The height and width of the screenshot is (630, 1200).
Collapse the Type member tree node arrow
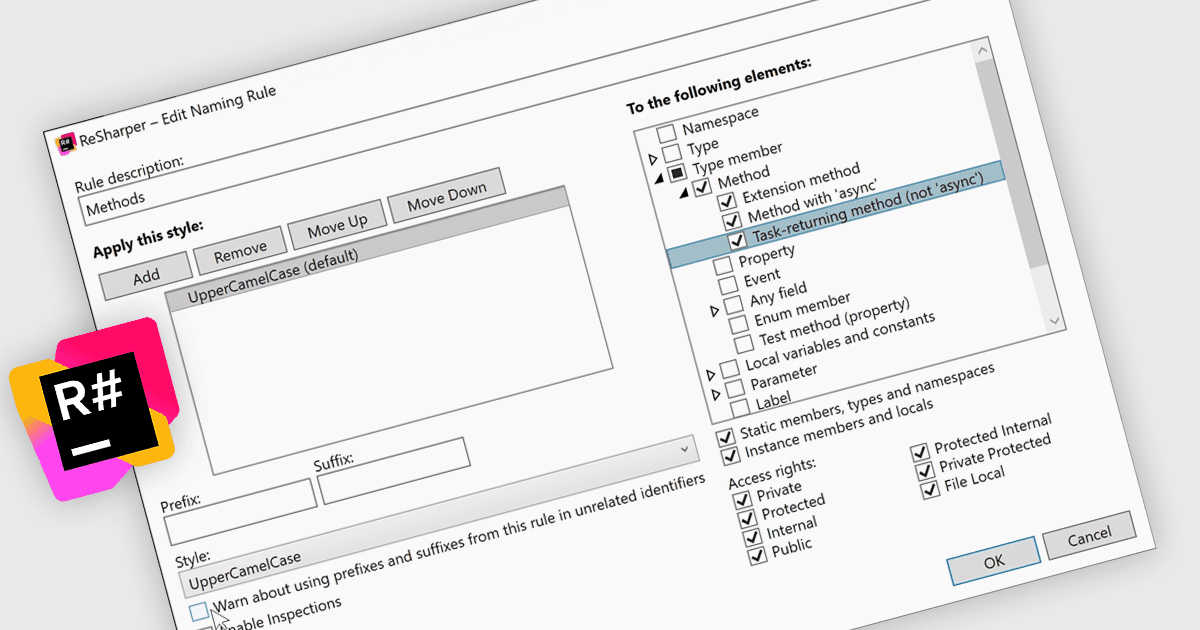[658, 177]
